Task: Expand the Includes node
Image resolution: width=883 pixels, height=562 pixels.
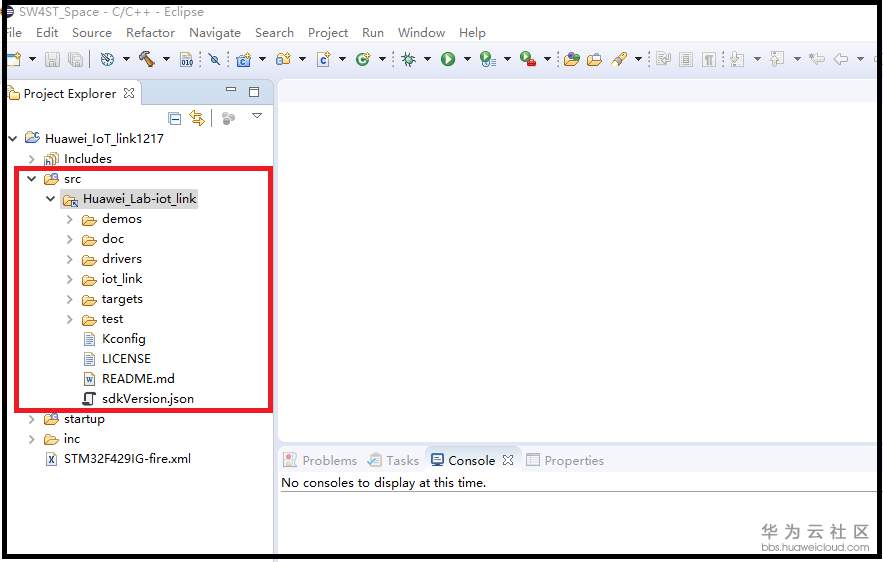Action: (x=32, y=159)
